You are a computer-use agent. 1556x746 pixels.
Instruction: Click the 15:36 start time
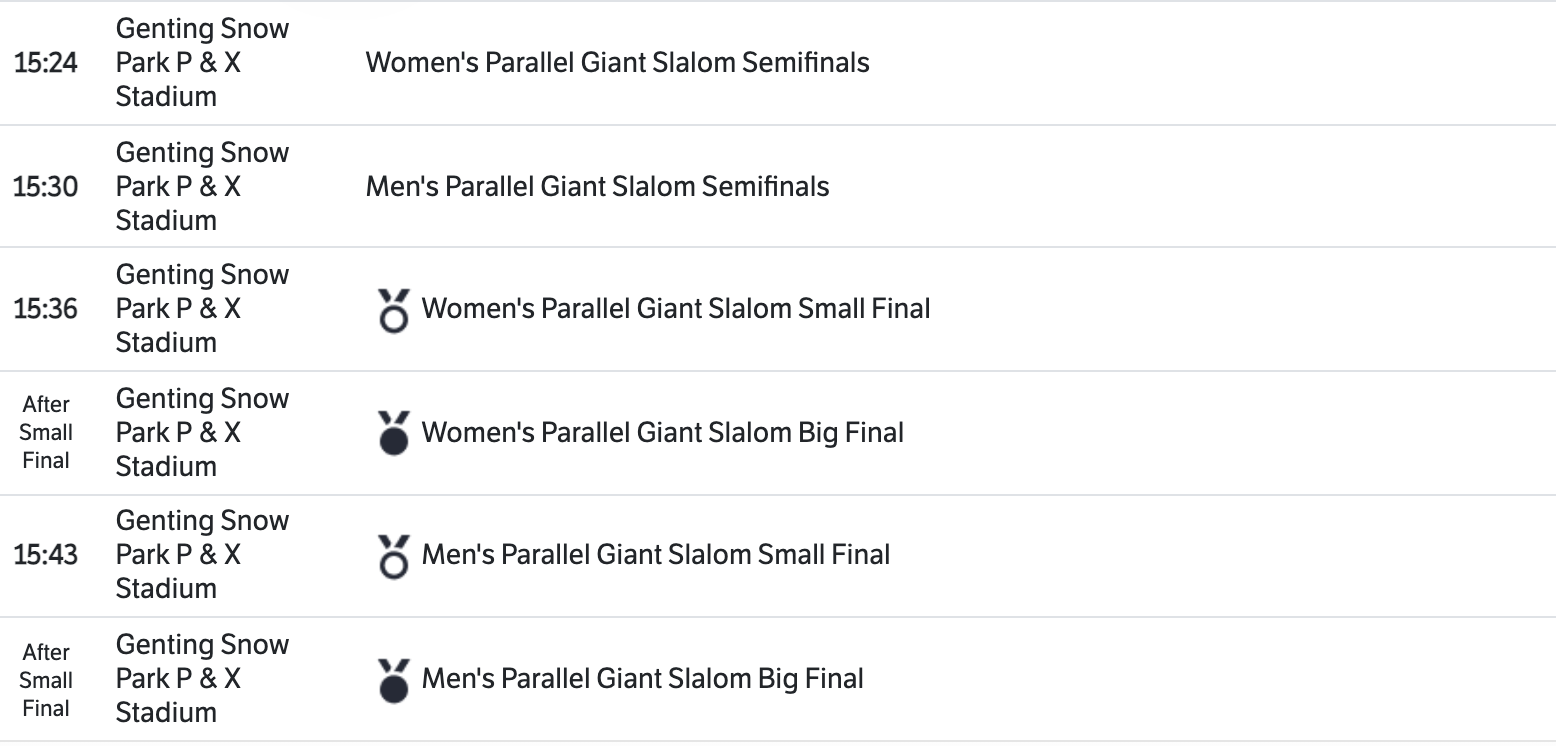point(45,309)
